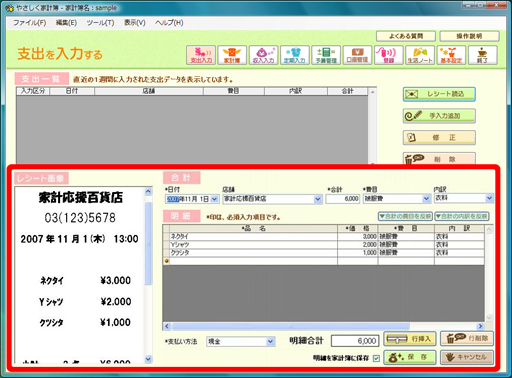Screen dimensions: 512x378
Task: Open the ツール(T) menu
Action: (x=100, y=23)
